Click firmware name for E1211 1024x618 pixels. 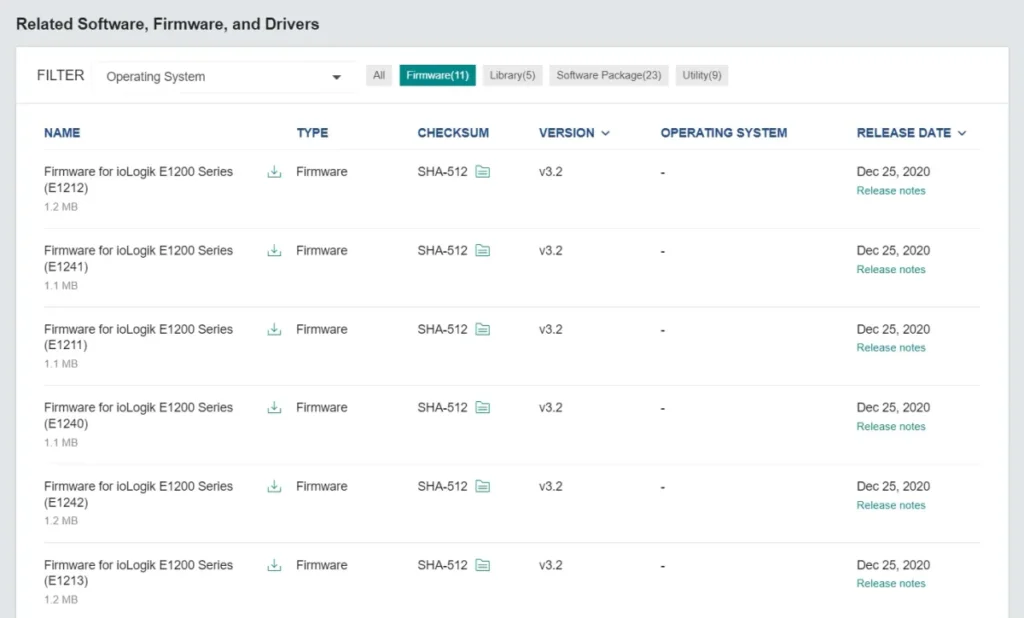(138, 337)
